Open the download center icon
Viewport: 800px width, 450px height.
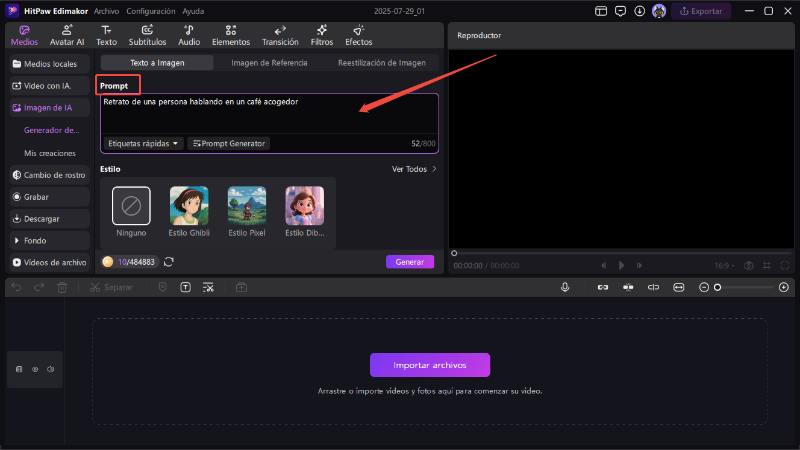(639, 11)
